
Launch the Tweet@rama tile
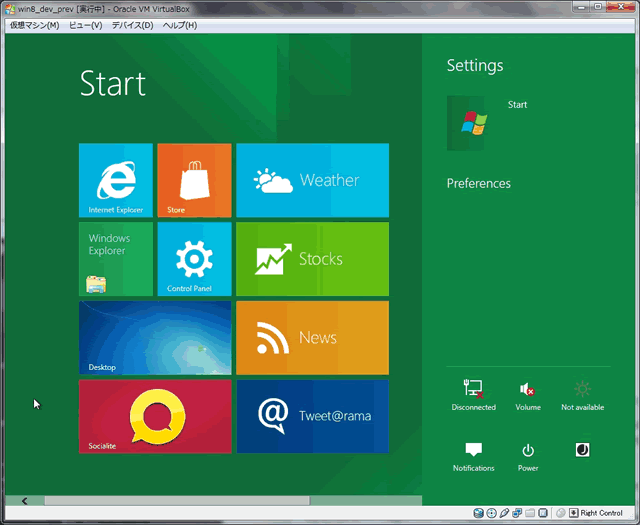[x=312, y=416]
